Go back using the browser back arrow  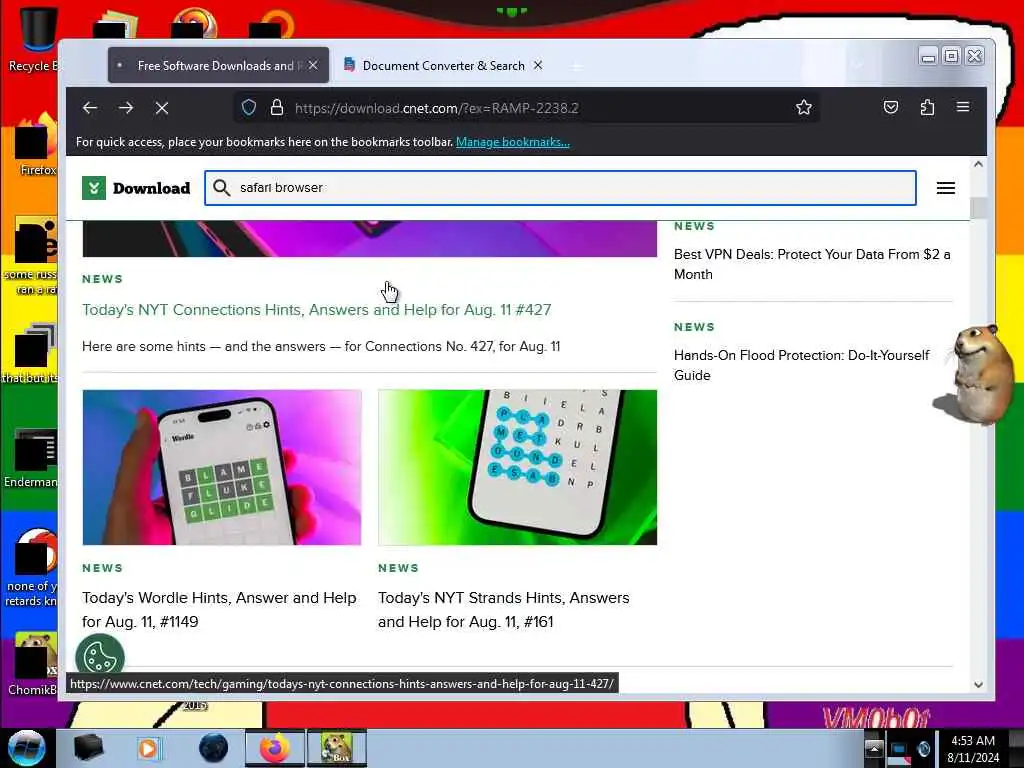coord(90,108)
